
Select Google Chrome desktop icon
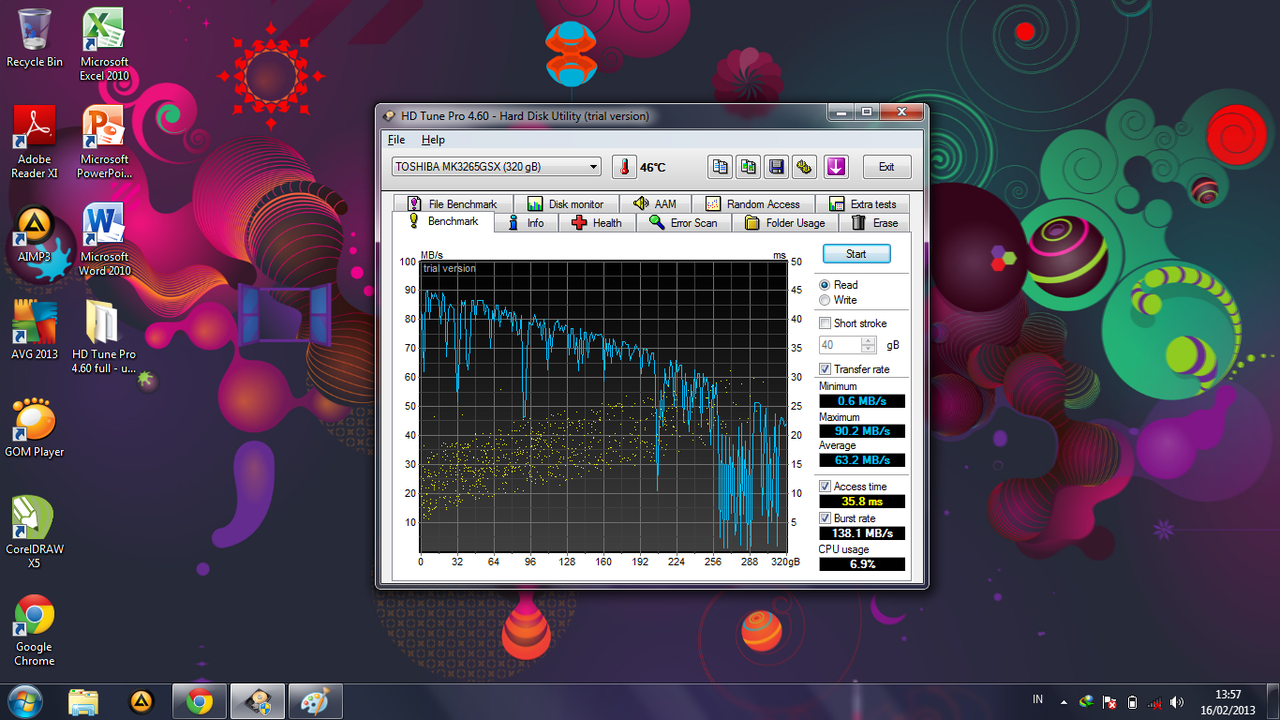point(34,631)
